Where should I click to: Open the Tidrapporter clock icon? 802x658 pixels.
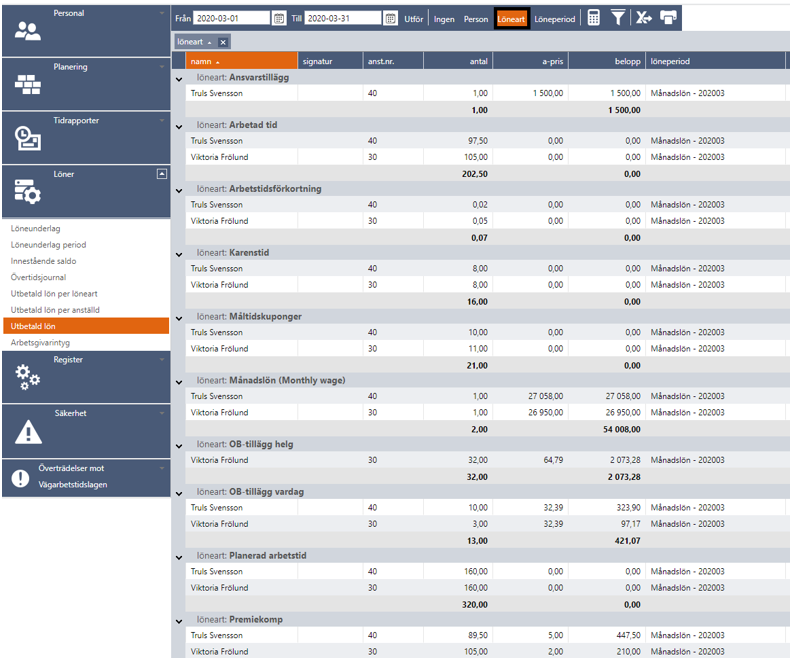[28, 139]
